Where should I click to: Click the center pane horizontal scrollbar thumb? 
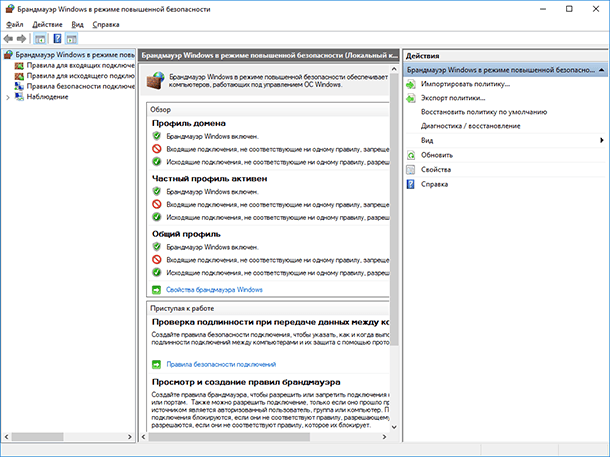tap(229, 437)
